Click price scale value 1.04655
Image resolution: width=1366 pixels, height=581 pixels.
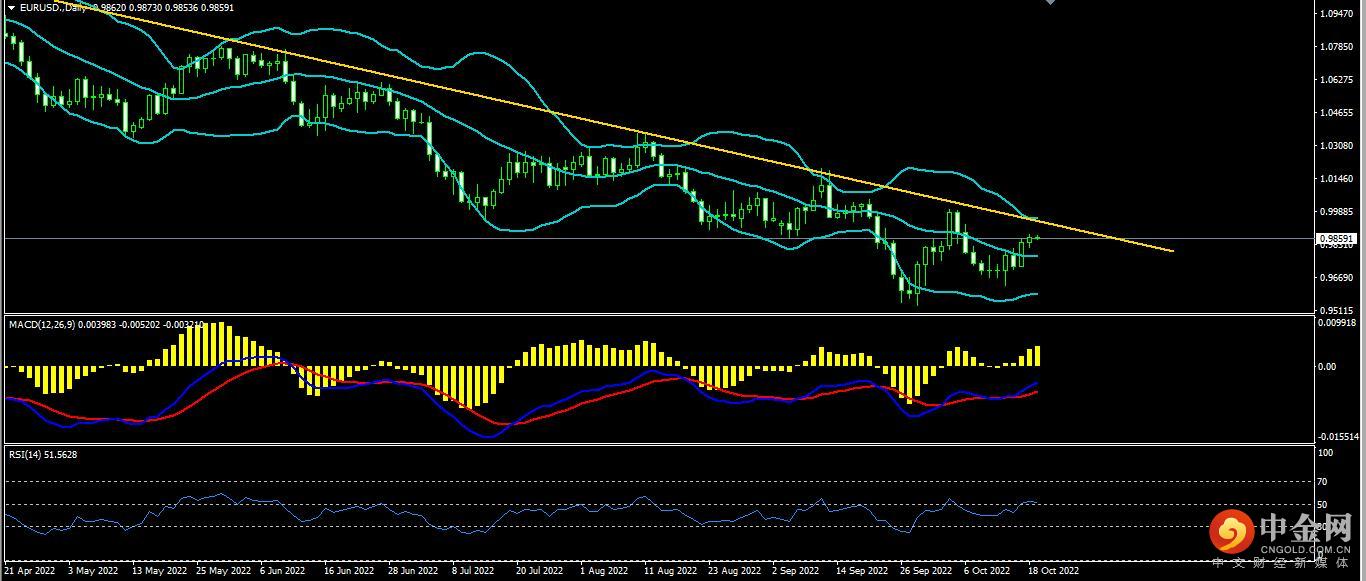click(1337, 113)
